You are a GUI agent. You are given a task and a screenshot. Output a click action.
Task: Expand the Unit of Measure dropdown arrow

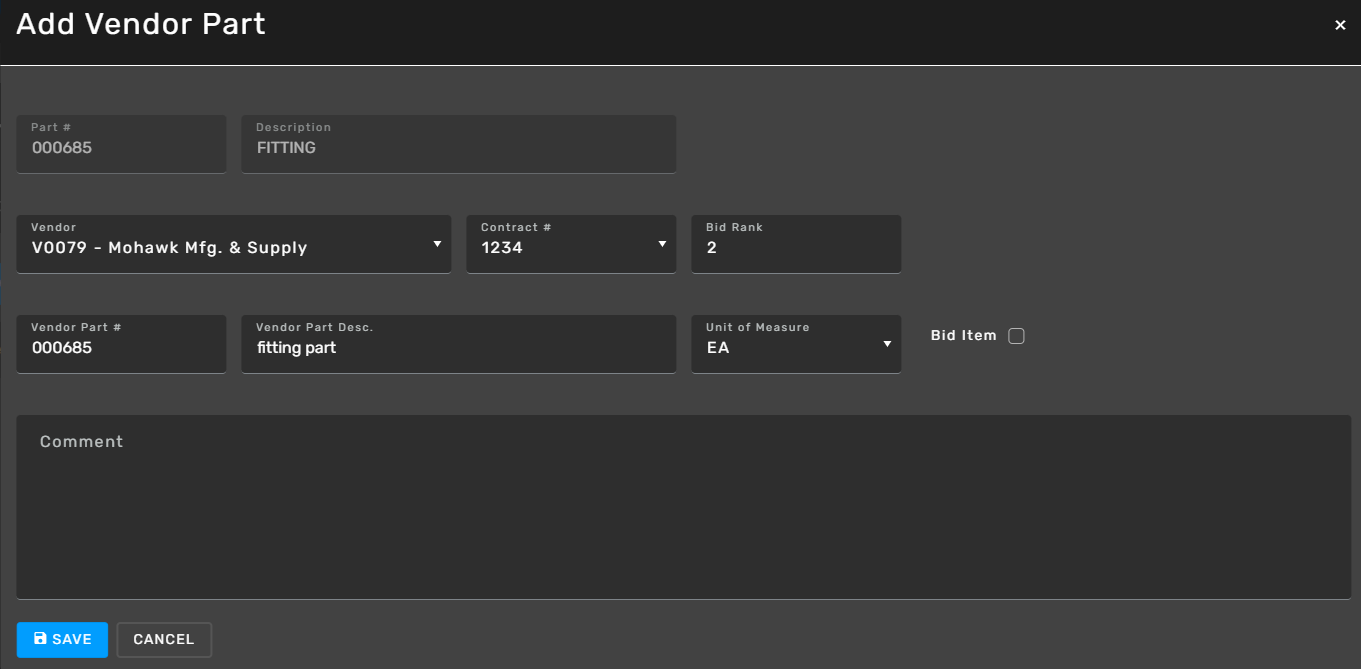(x=887, y=344)
